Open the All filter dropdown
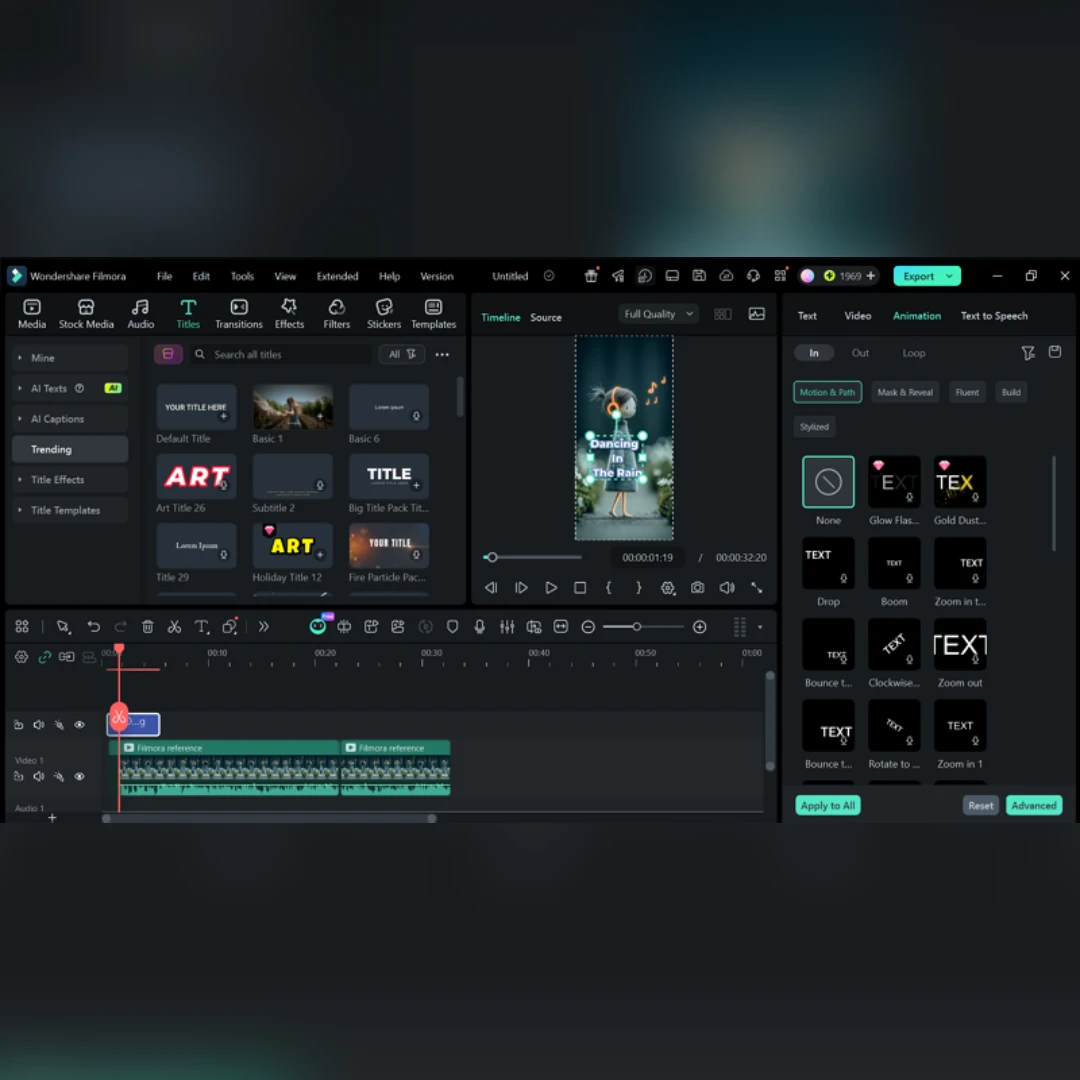The height and width of the screenshot is (1080, 1080). pos(402,354)
